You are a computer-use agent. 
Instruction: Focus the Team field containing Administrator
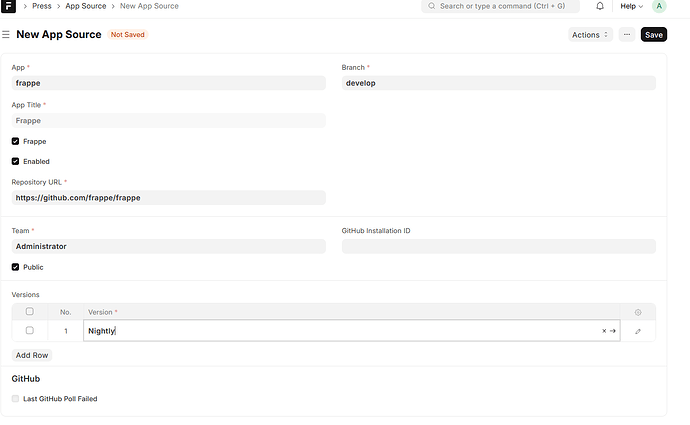pos(169,246)
